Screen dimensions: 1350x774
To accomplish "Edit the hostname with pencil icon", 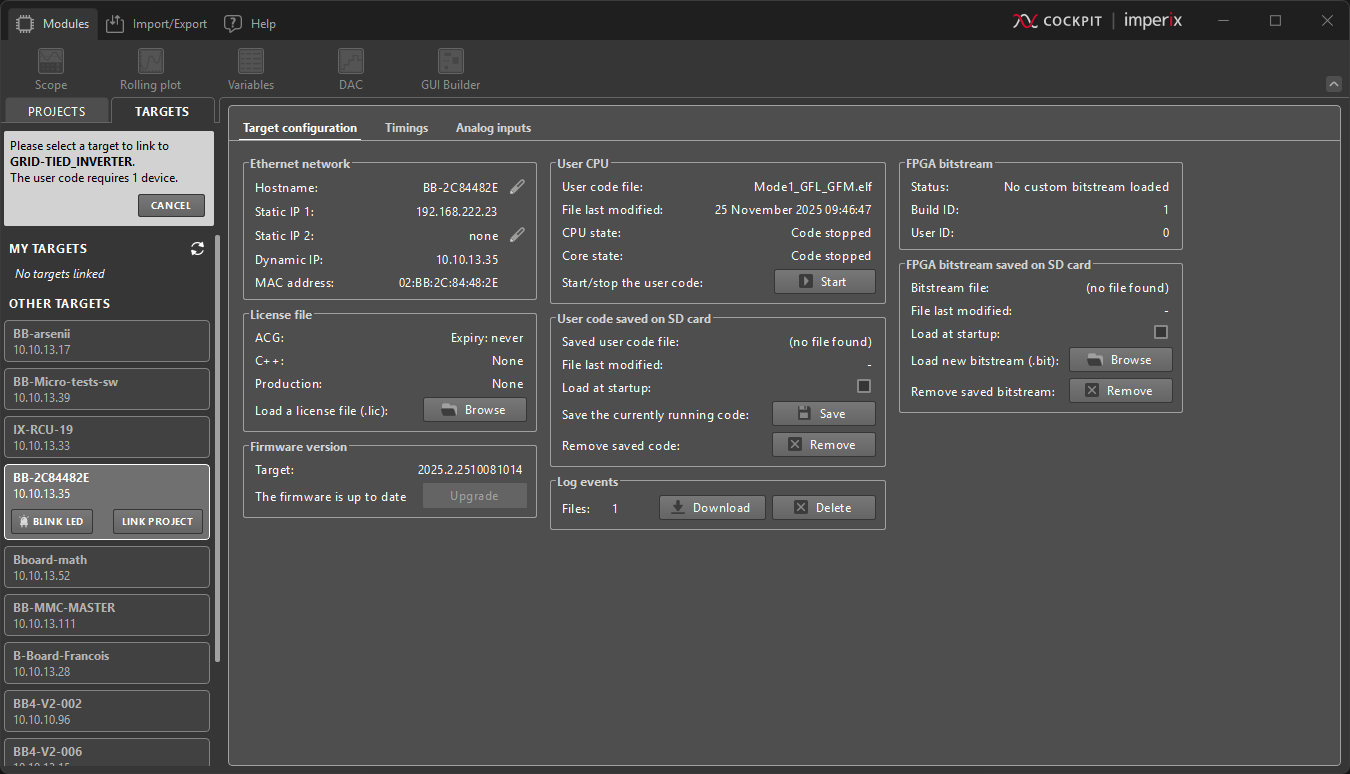I will pyautogui.click(x=517, y=187).
